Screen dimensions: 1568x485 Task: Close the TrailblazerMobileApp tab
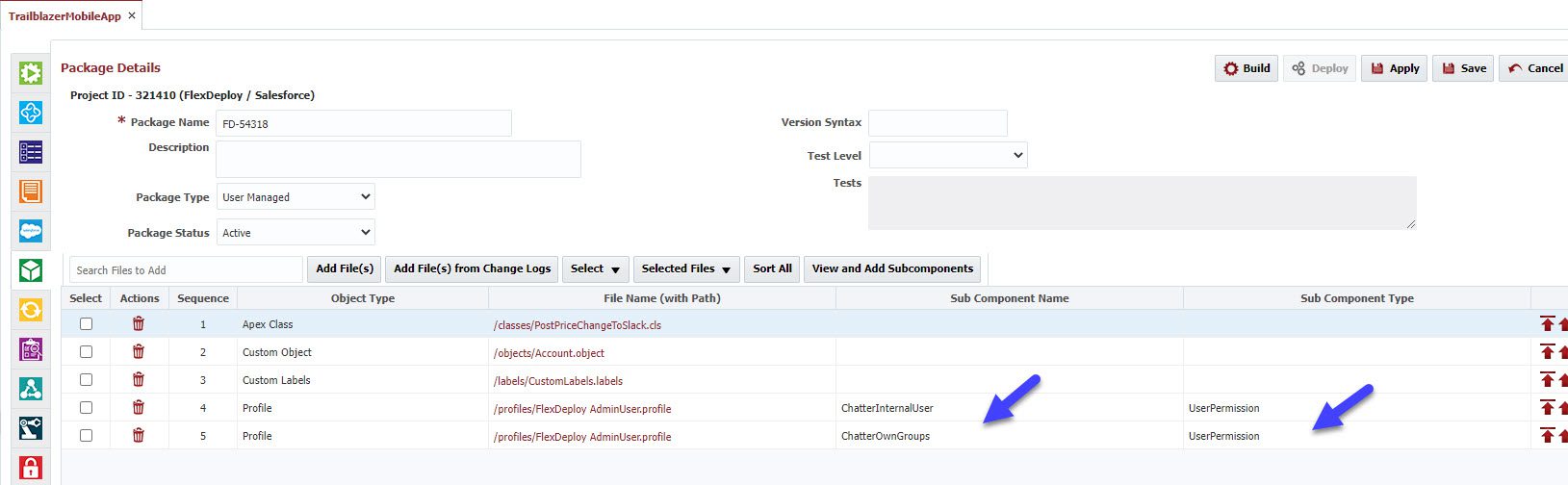pos(132,15)
